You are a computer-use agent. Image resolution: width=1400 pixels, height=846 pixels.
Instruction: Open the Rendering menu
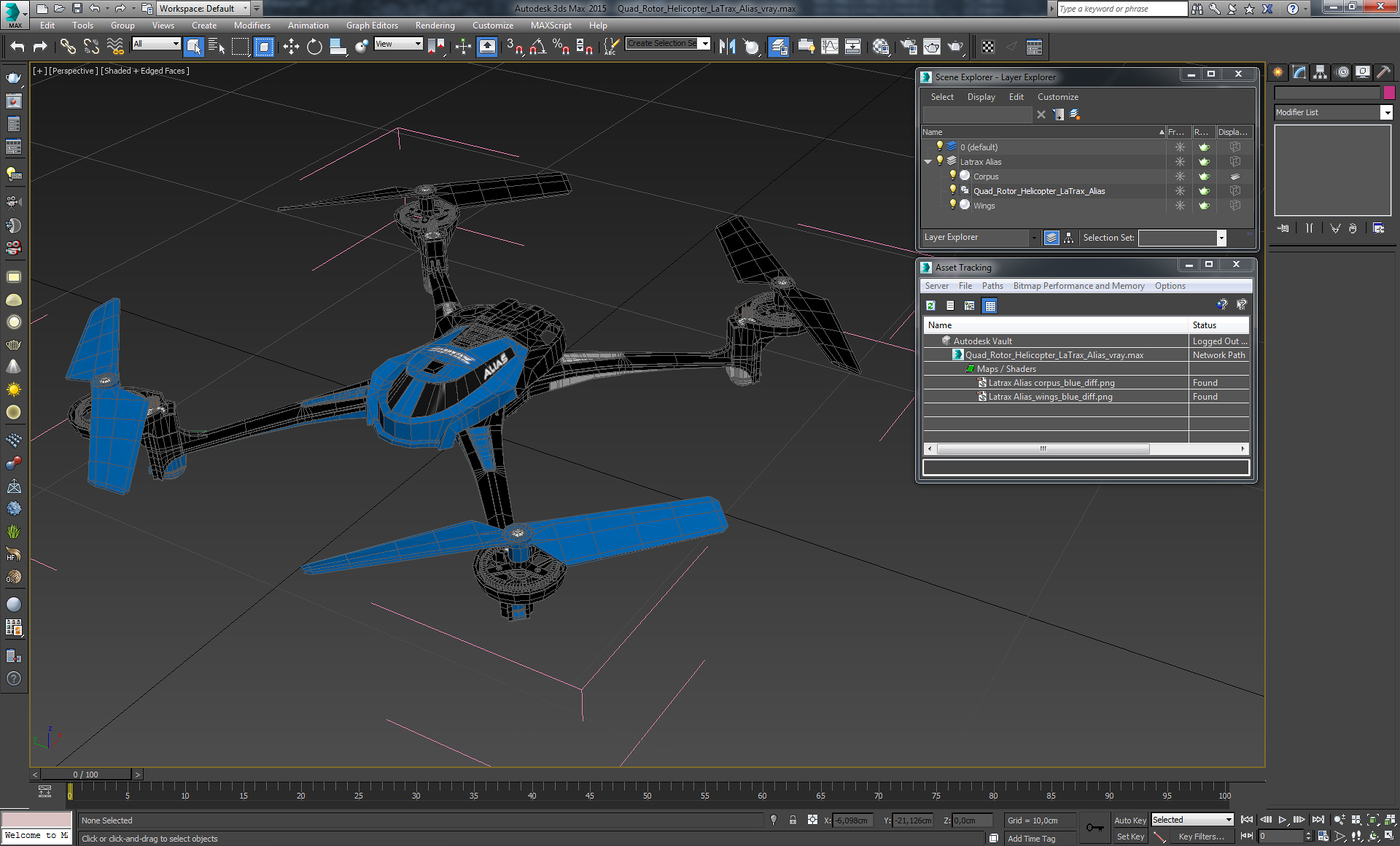pos(435,25)
